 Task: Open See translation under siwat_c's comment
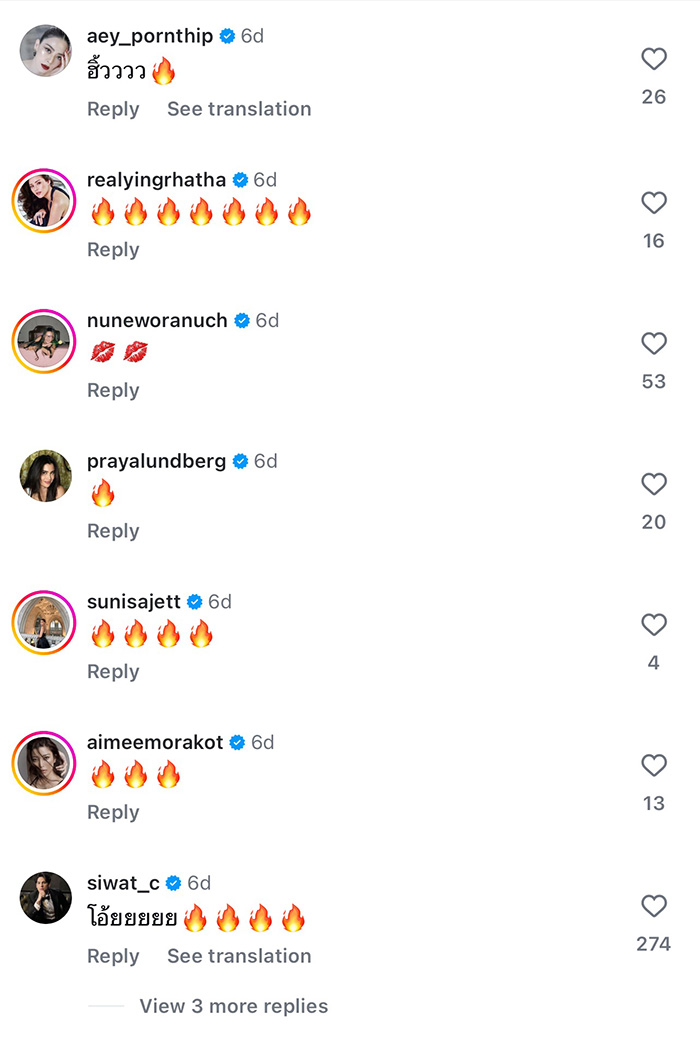(239, 957)
